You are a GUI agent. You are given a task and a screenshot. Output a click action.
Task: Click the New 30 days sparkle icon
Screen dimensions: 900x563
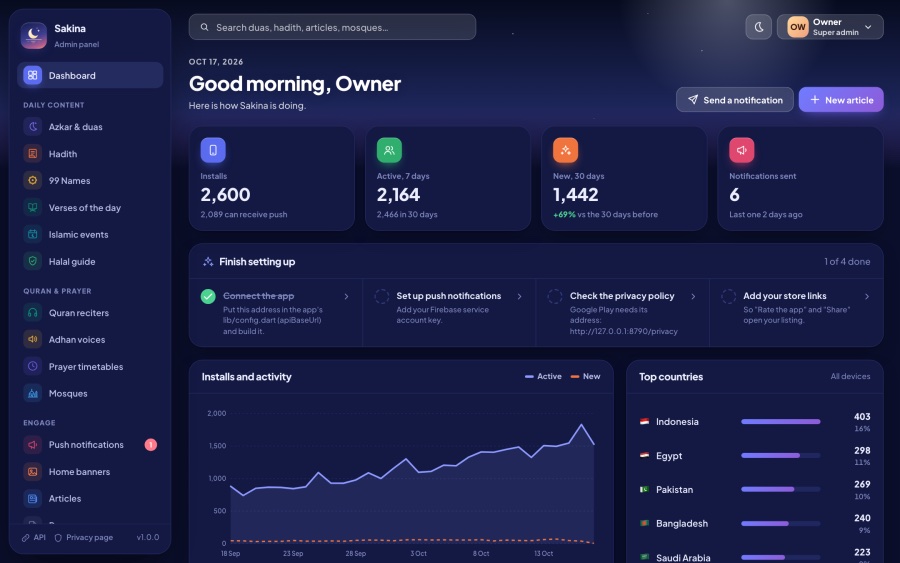click(x=565, y=150)
